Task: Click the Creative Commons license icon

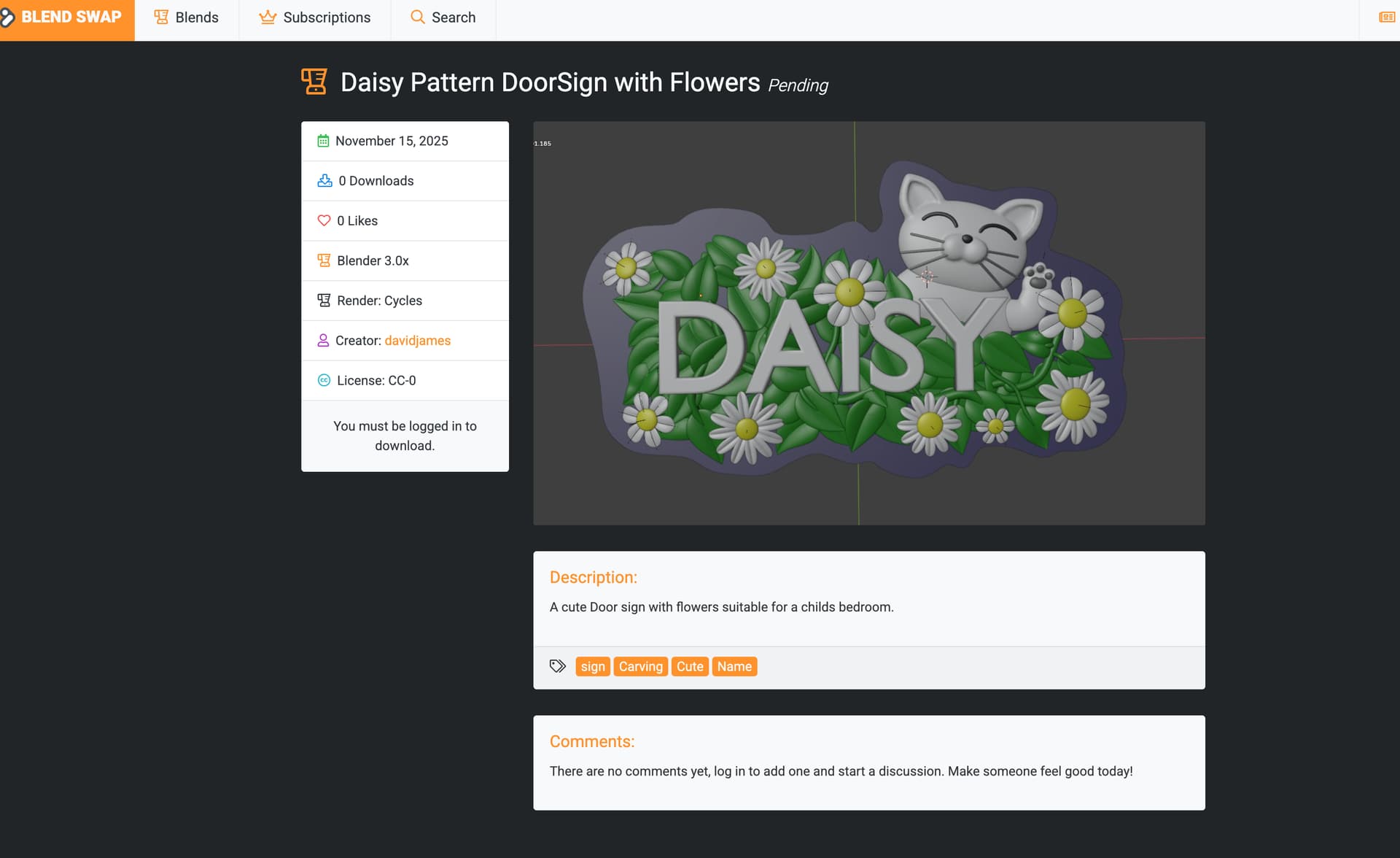Action: pyautogui.click(x=324, y=380)
